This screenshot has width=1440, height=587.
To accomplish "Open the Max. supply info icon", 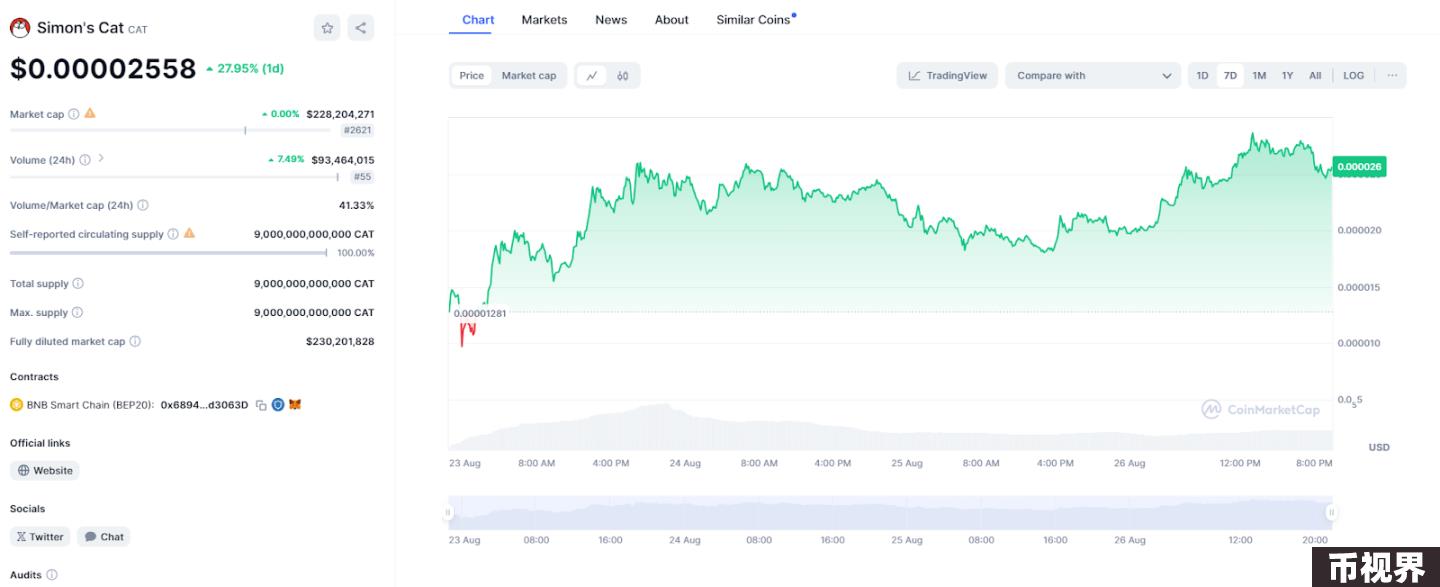I will pyautogui.click(x=77, y=313).
